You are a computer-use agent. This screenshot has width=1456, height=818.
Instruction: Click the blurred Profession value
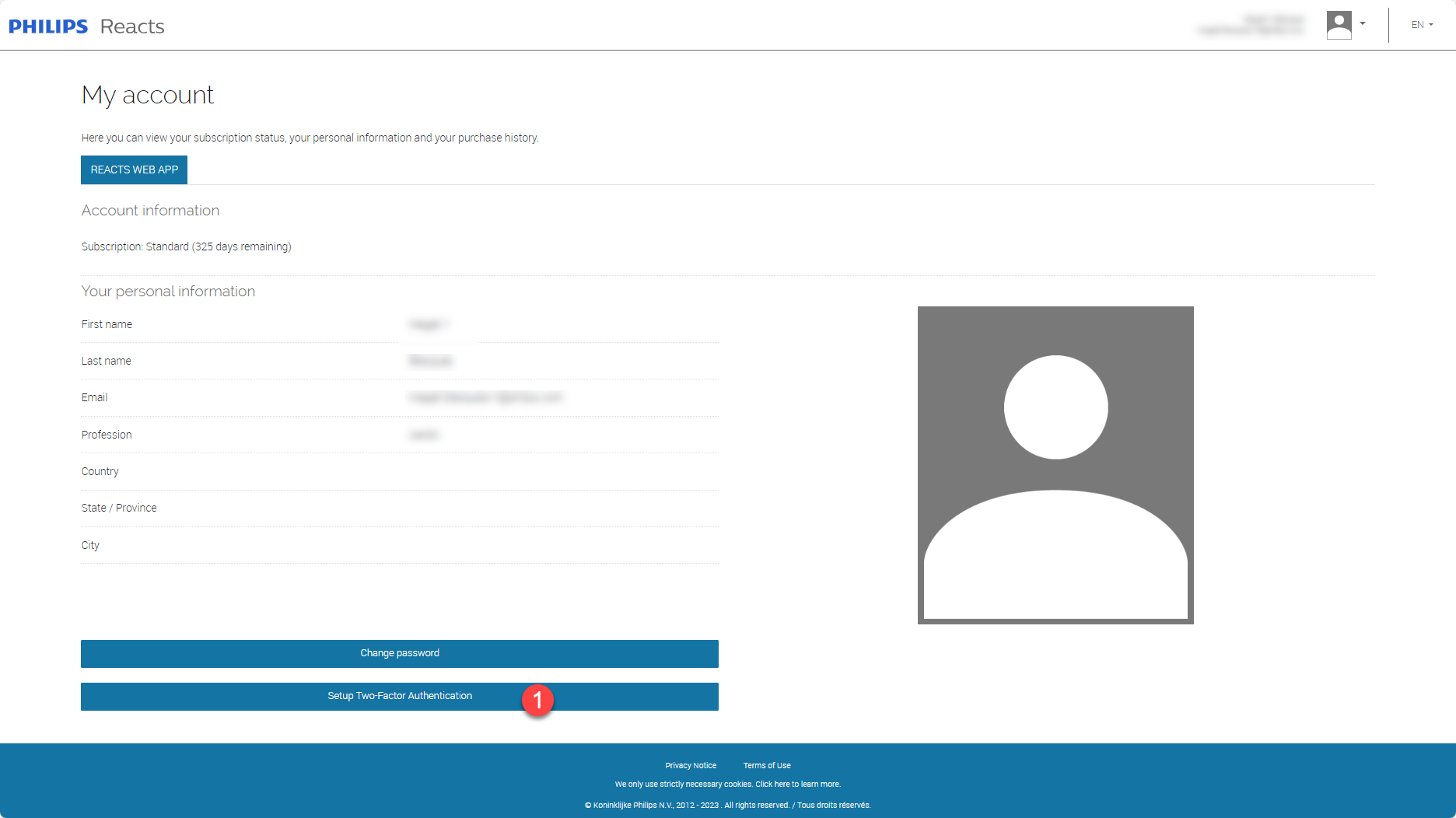point(424,435)
